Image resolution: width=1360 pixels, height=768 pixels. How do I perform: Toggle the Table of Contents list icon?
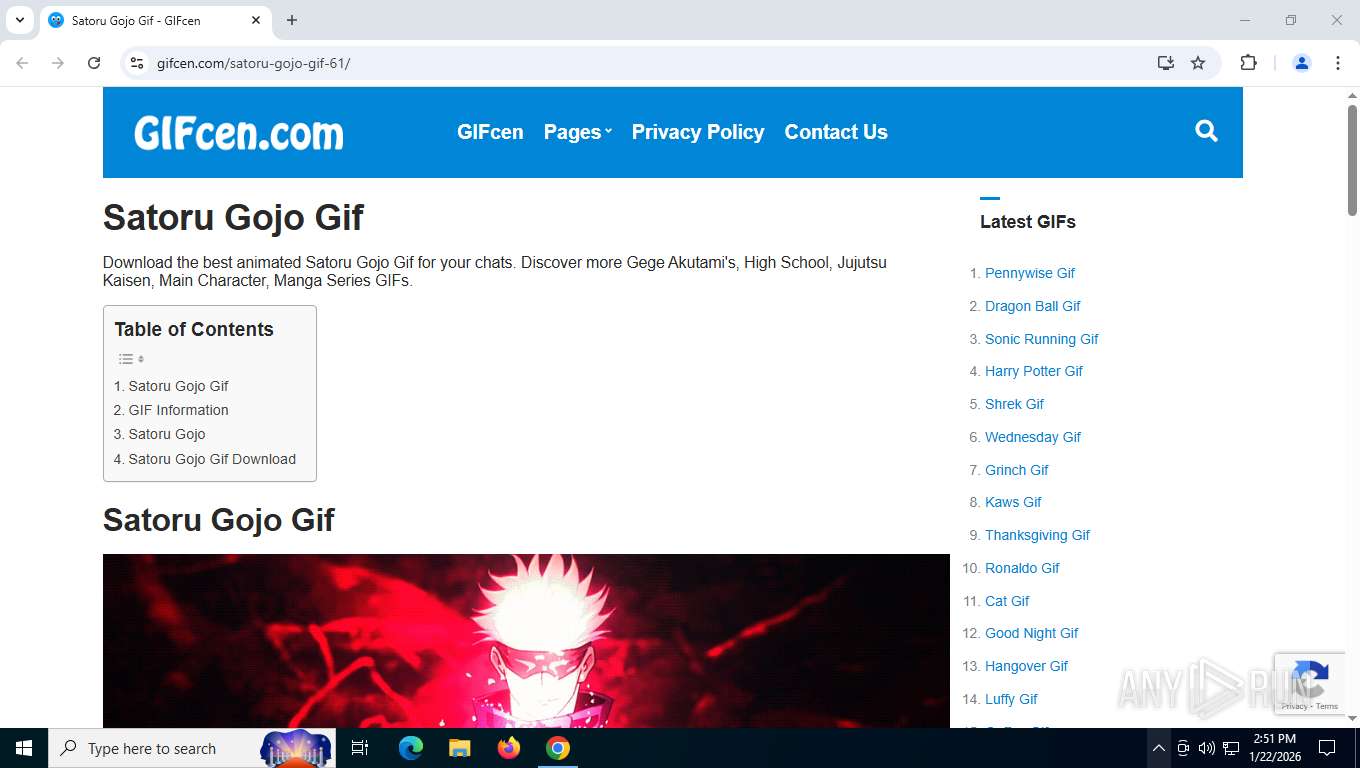pos(131,359)
